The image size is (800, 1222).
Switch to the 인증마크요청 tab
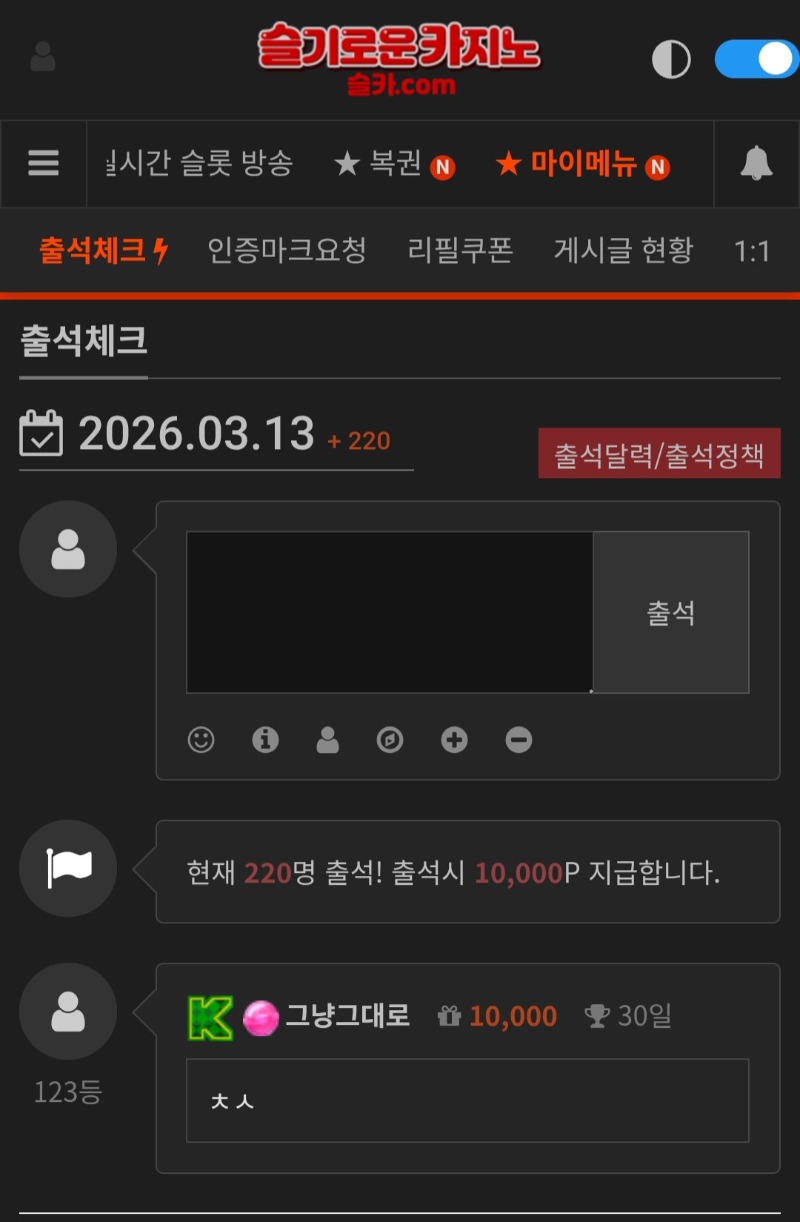point(287,251)
